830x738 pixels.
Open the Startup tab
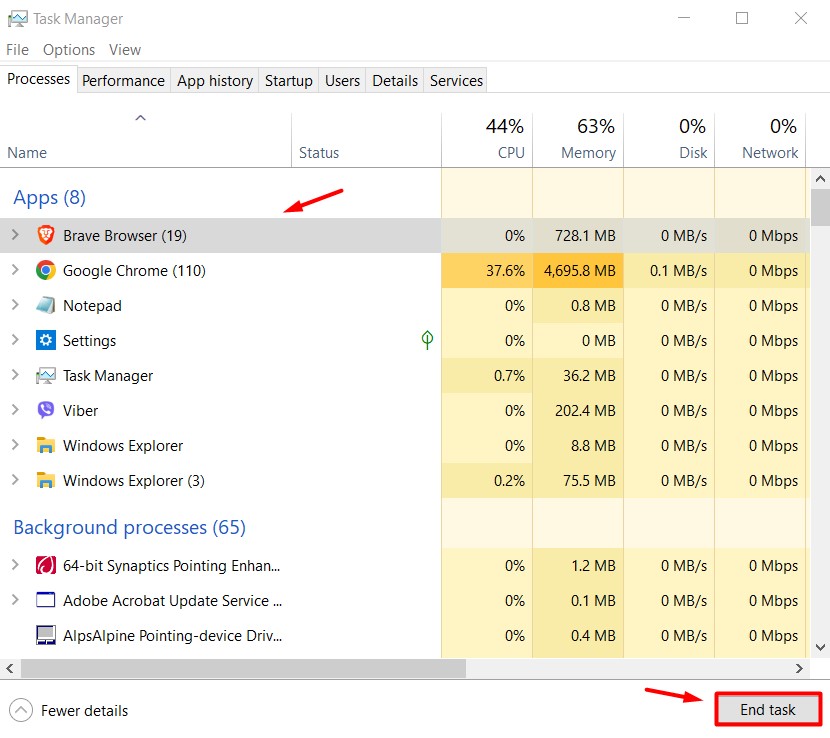tap(288, 80)
